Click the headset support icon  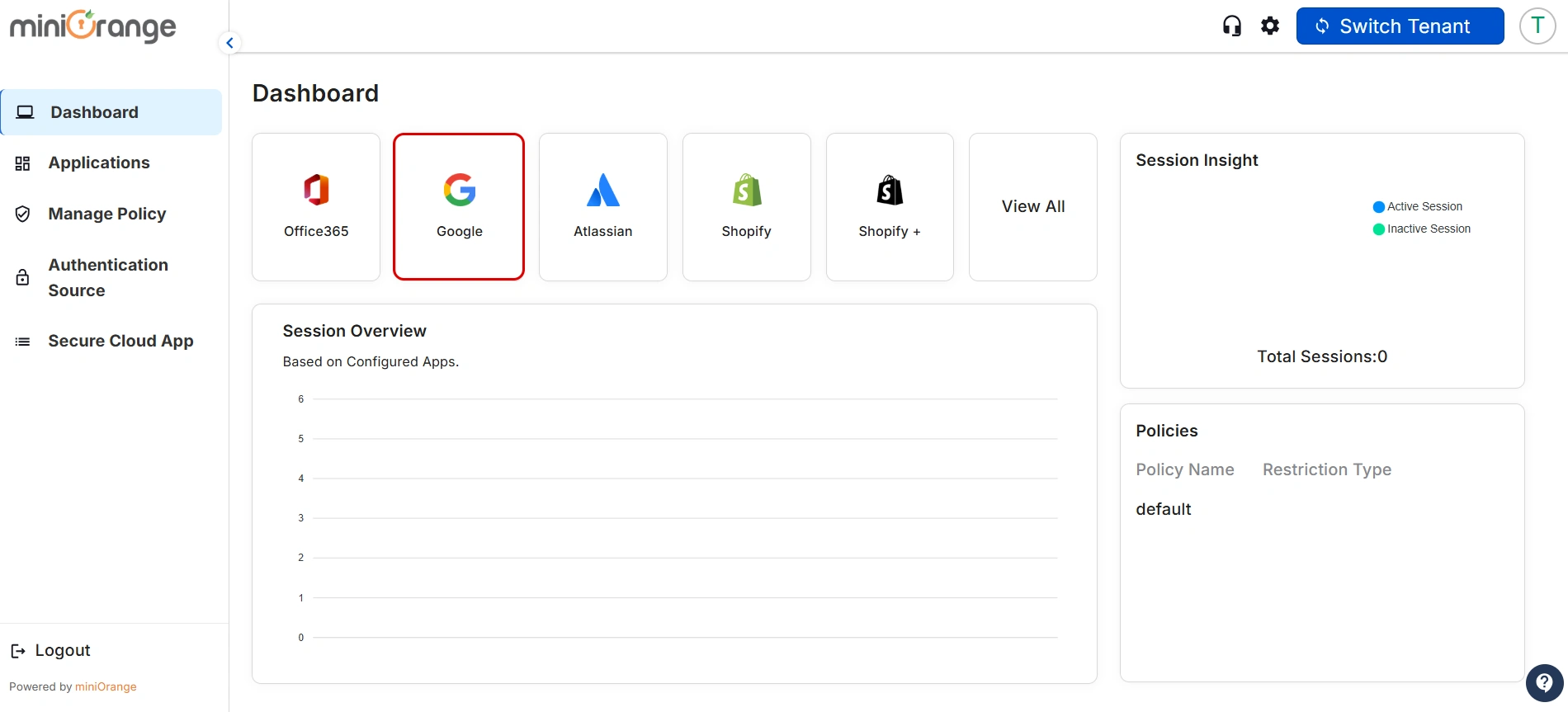[1232, 26]
